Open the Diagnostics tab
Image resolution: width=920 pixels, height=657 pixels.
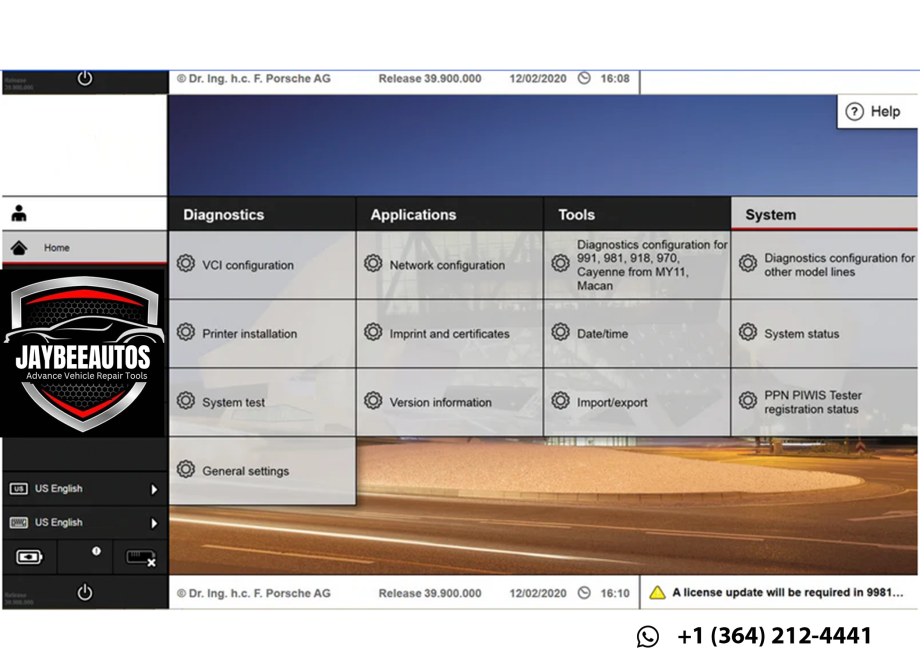click(x=262, y=214)
